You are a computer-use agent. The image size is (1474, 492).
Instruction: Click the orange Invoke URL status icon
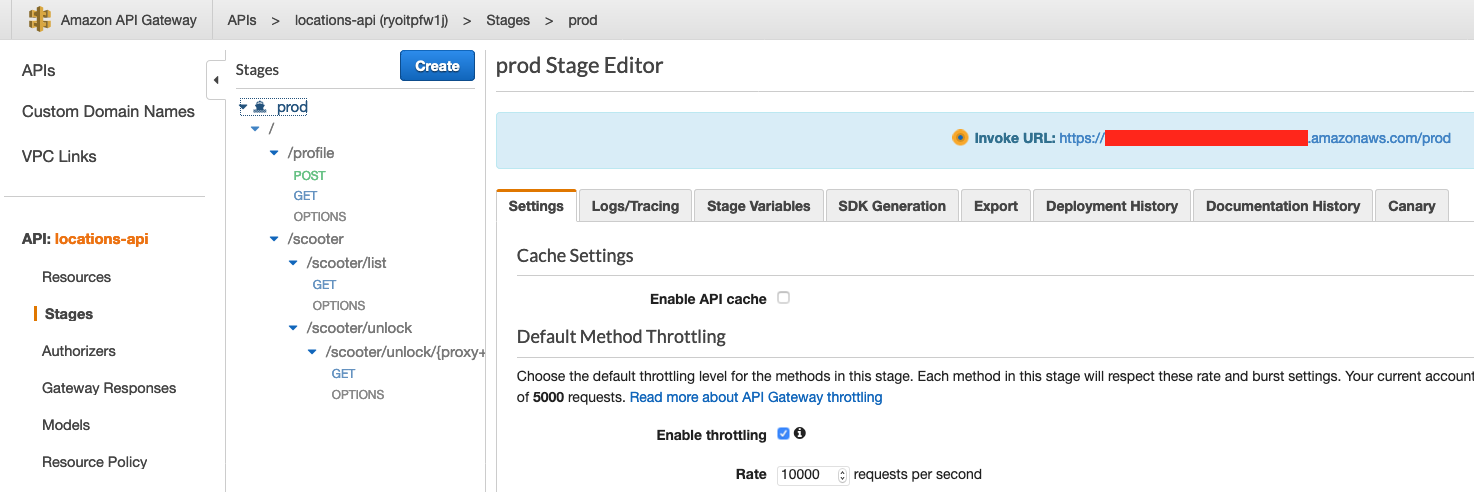[x=960, y=138]
